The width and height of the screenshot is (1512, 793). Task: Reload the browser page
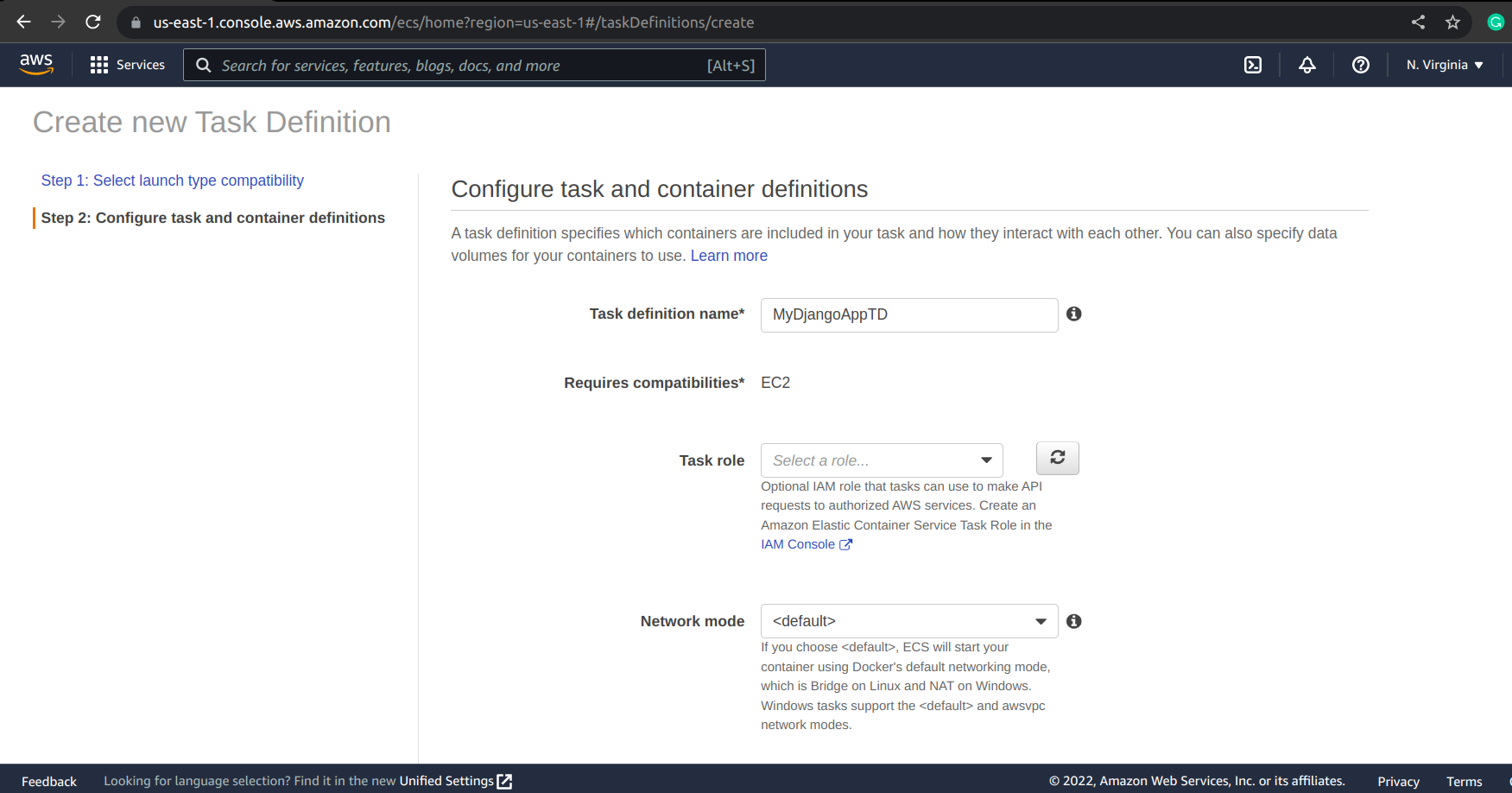point(93,22)
